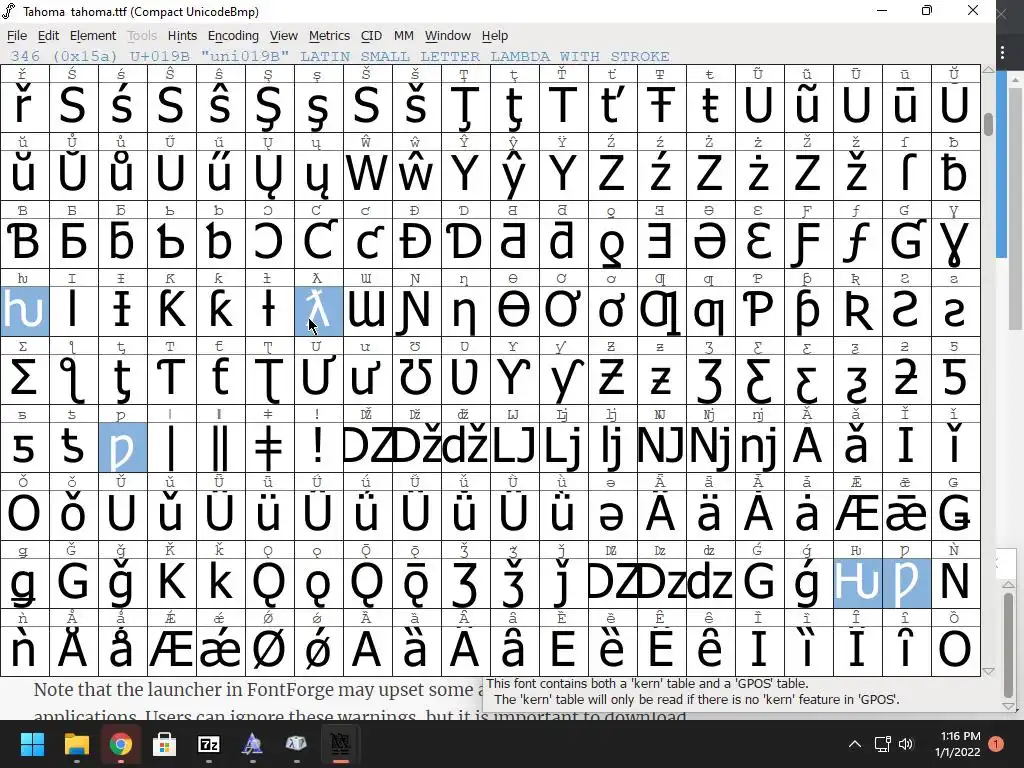Select the highlighted Hwair (Ƕ) glyph cell
This screenshot has width=1024, height=768.
coord(857,583)
